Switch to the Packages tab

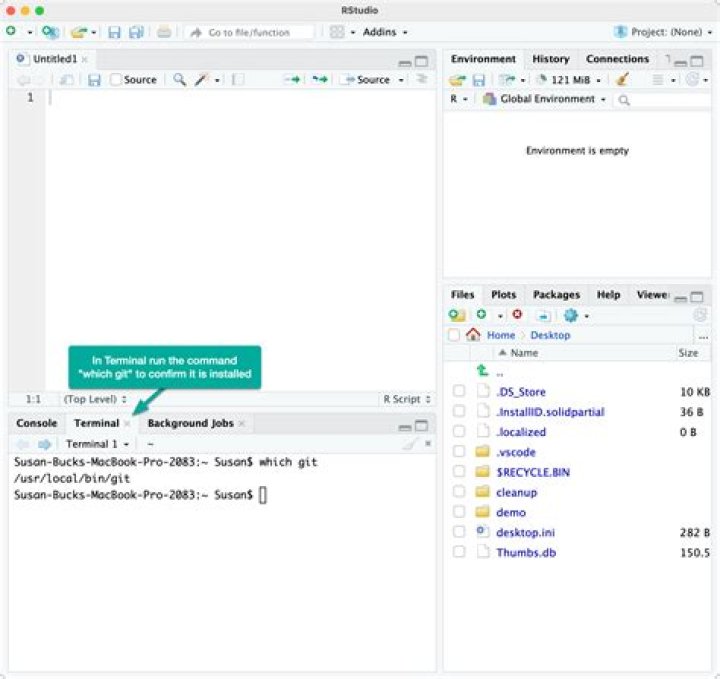click(556, 295)
